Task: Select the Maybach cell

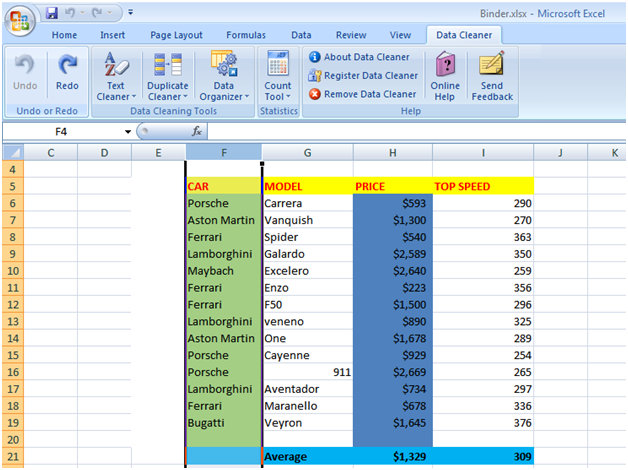Action: [224, 271]
